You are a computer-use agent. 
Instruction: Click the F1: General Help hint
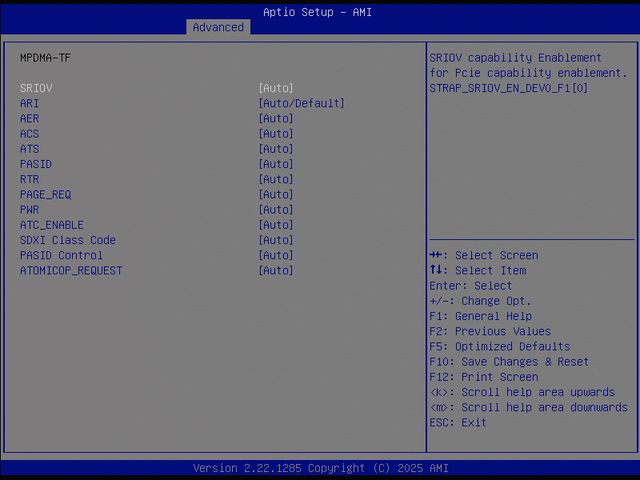click(x=480, y=316)
